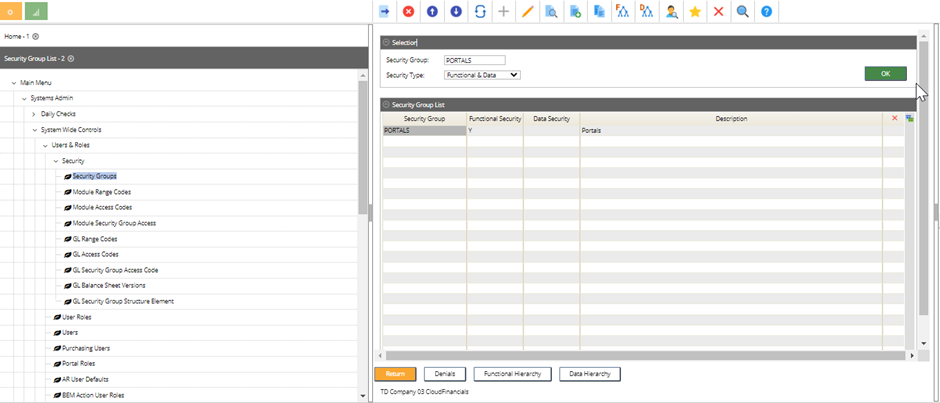
Task: Click the red X icon in grid header
Action: click(x=894, y=118)
